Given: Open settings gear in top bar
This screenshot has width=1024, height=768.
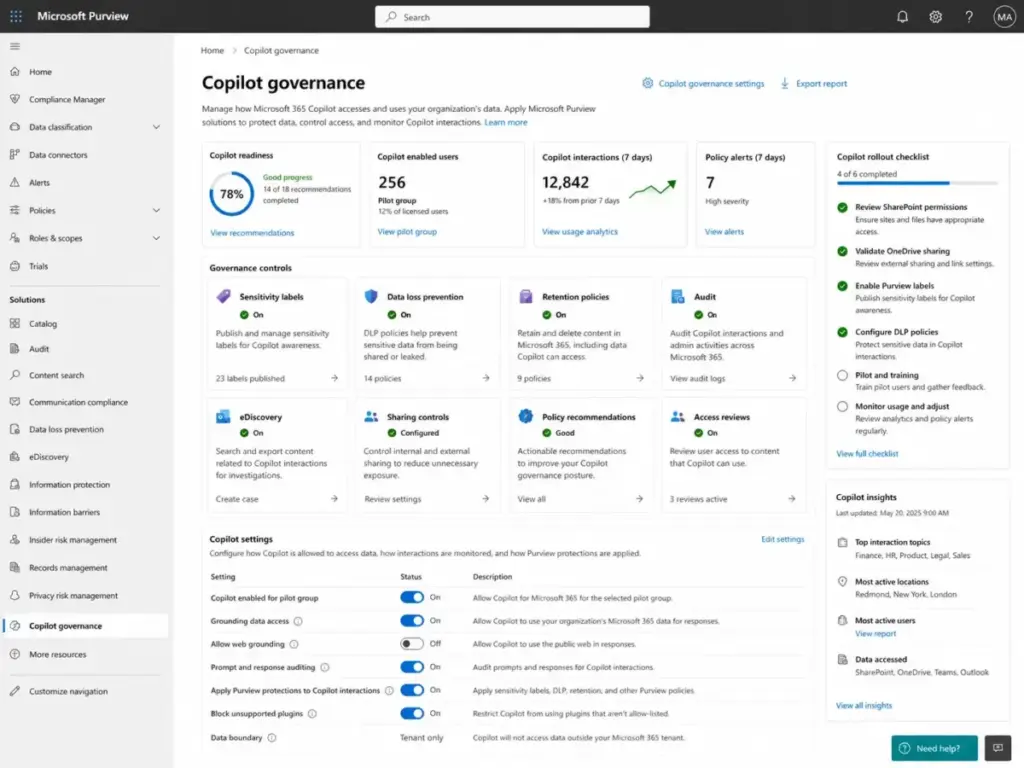Looking at the screenshot, I should [x=935, y=17].
